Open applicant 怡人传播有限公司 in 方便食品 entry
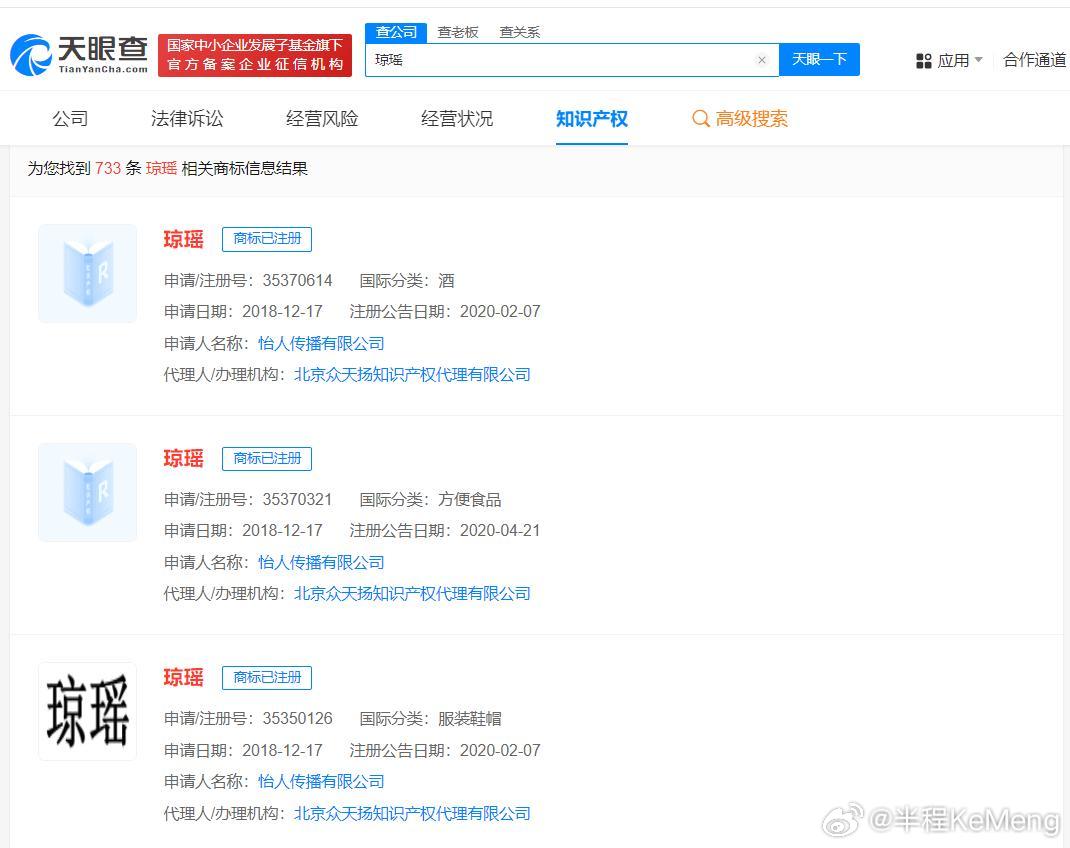The width and height of the screenshot is (1070, 848). (321, 562)
